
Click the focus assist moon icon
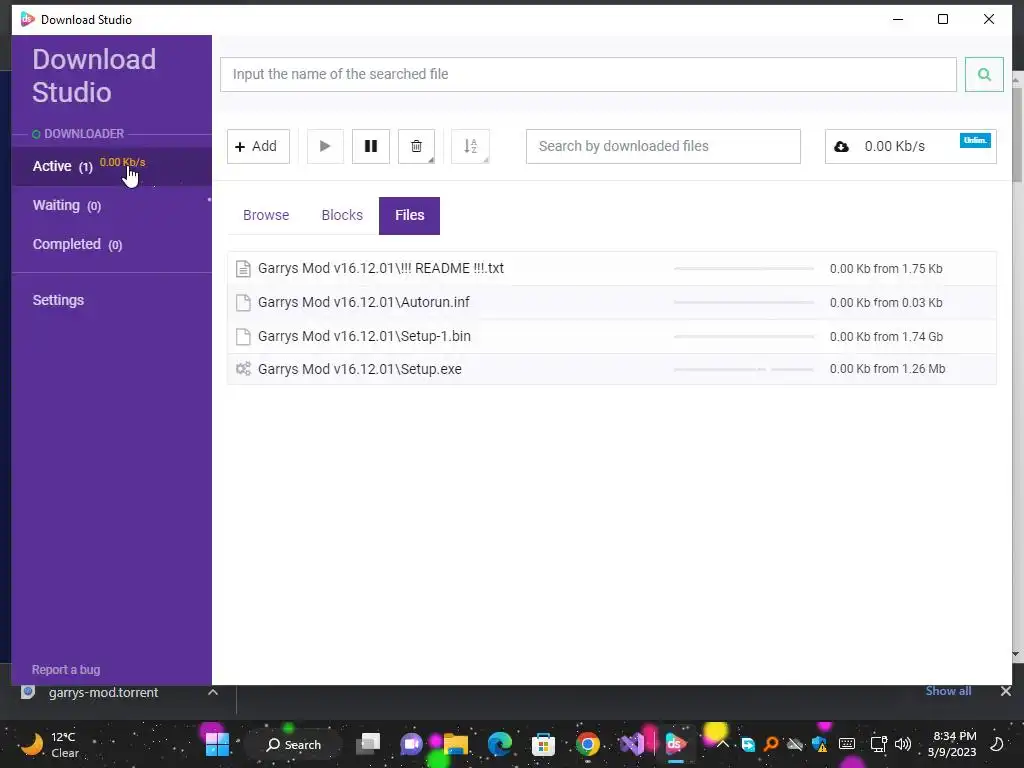(997, 744)
